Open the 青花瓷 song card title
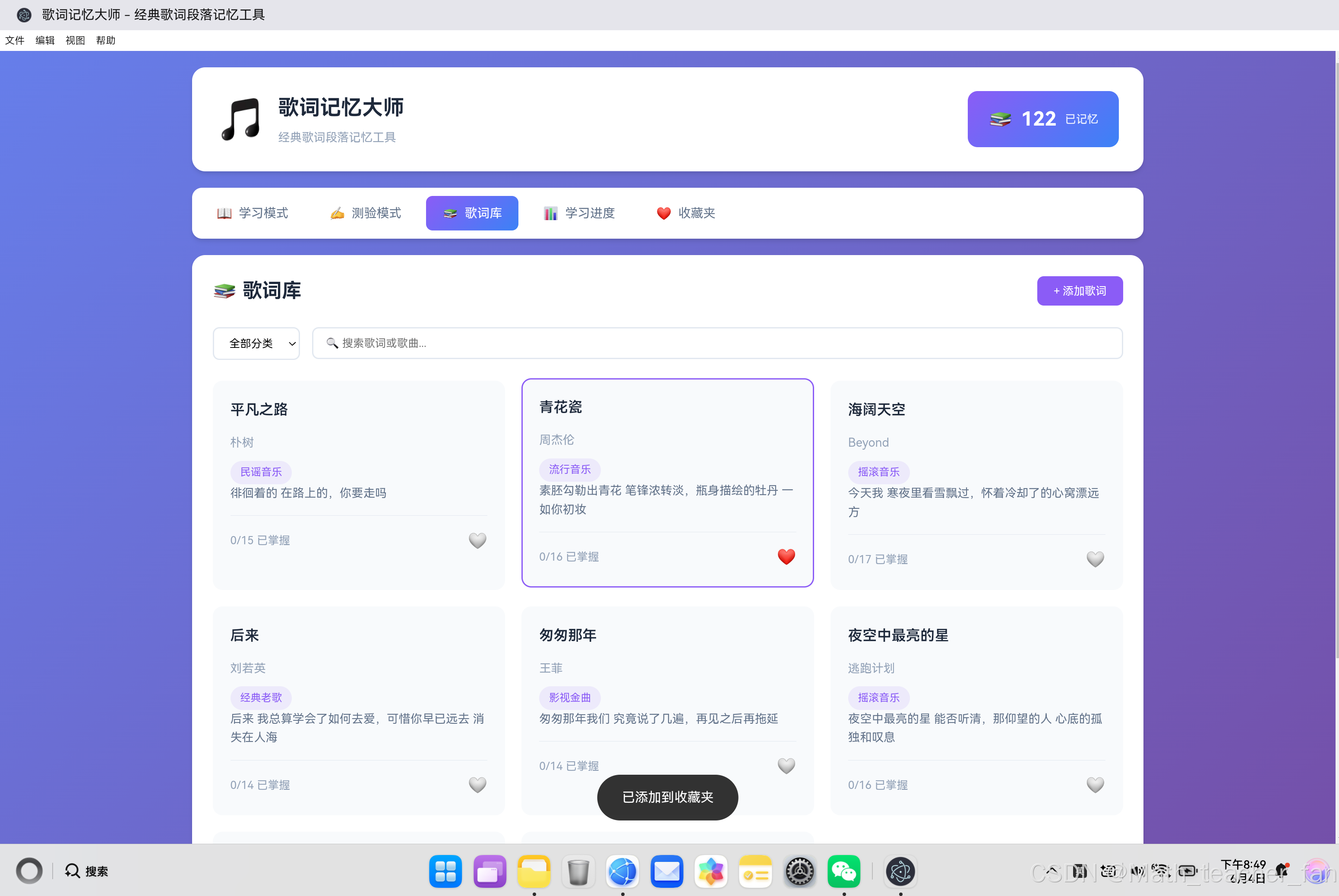The image size is (1339, 896). 561,407
